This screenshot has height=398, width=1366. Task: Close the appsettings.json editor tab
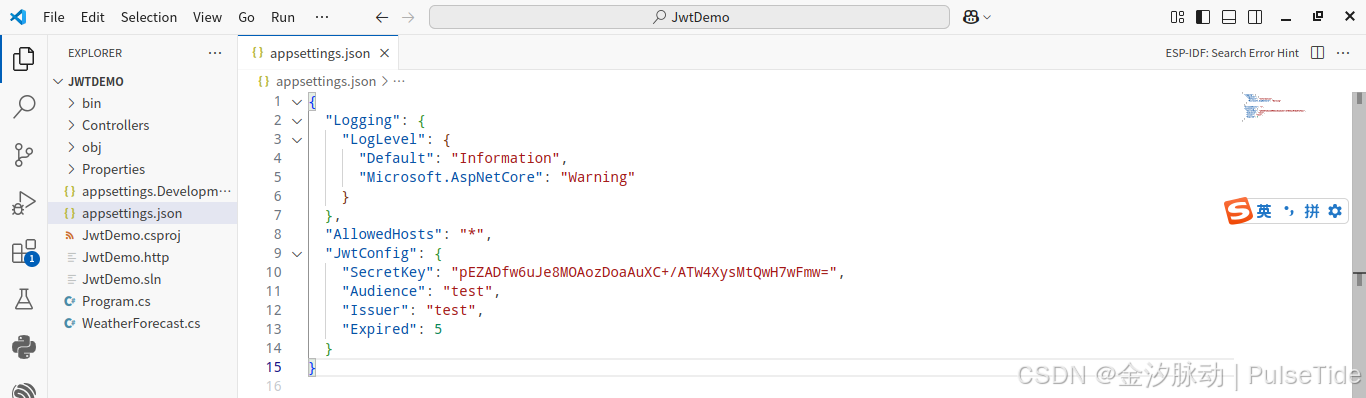click(x=385, y=53)
